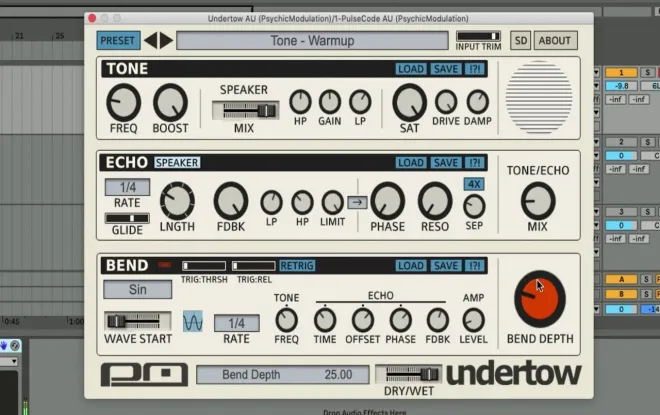Viewport: 660px width, 415px height.
Task: Click the ECHO HP knob
Action: (302, 202)
